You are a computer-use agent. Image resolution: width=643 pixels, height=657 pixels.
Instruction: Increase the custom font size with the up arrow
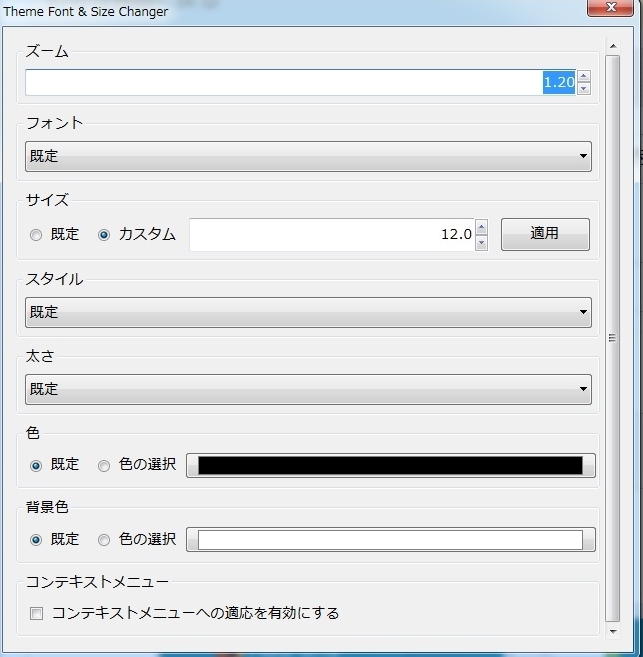point(481,227)
